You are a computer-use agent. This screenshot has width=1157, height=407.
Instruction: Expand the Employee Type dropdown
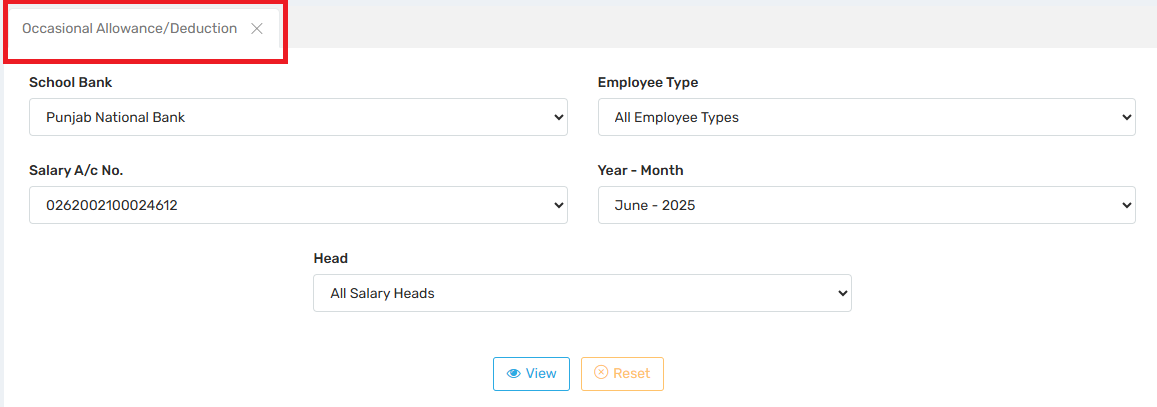pos(866,117)
